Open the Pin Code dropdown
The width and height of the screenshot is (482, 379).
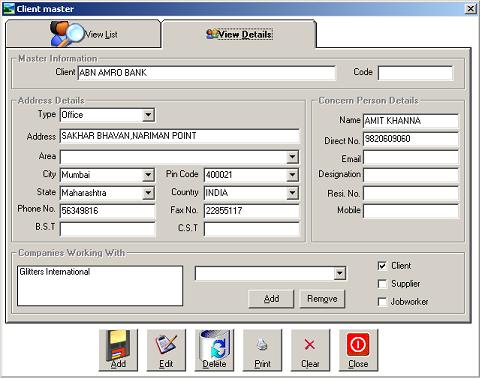click(x=292, y=175)
